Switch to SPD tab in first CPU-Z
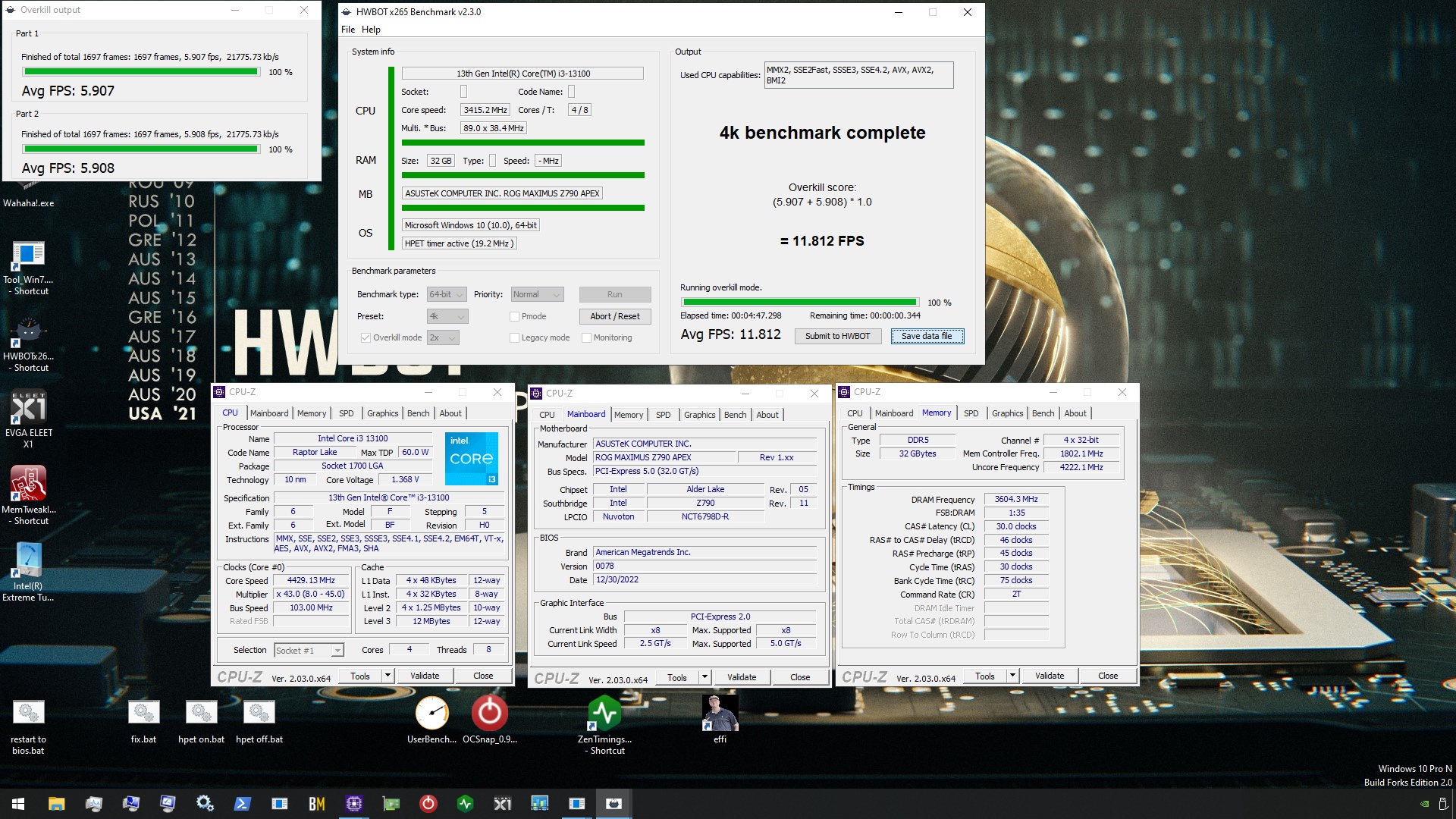 (x=347, y=413)
